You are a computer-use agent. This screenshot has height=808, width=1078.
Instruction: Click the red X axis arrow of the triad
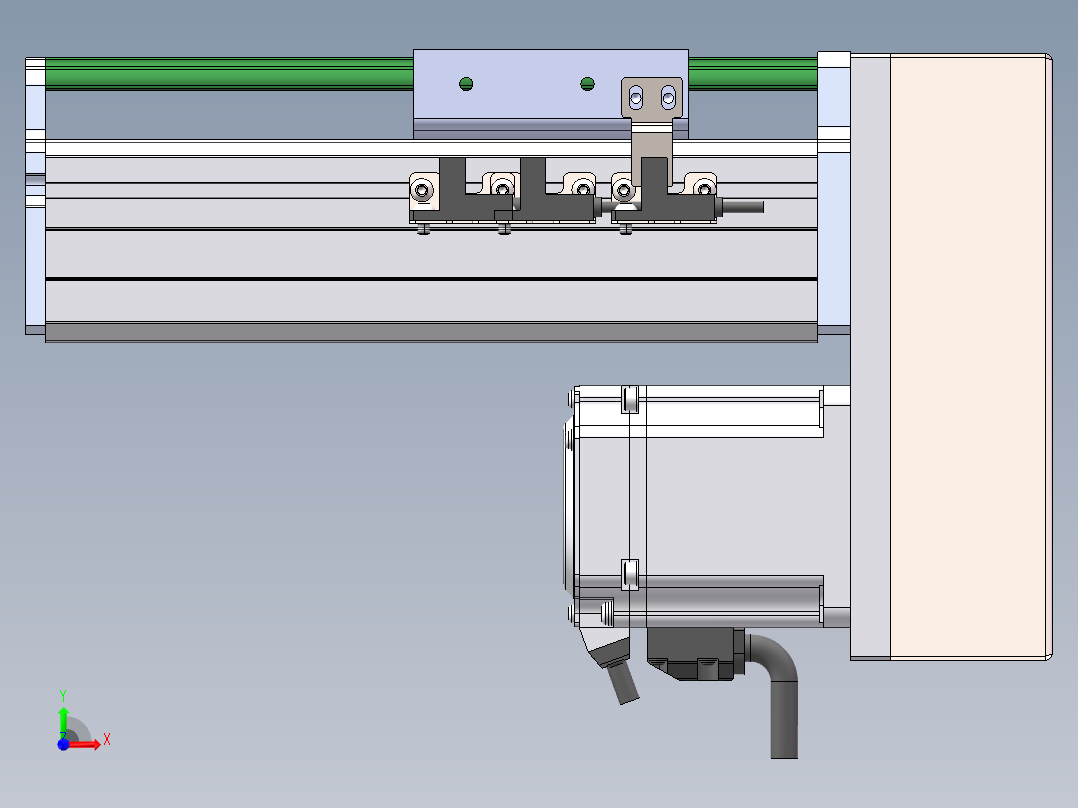(x=86, y=745)
